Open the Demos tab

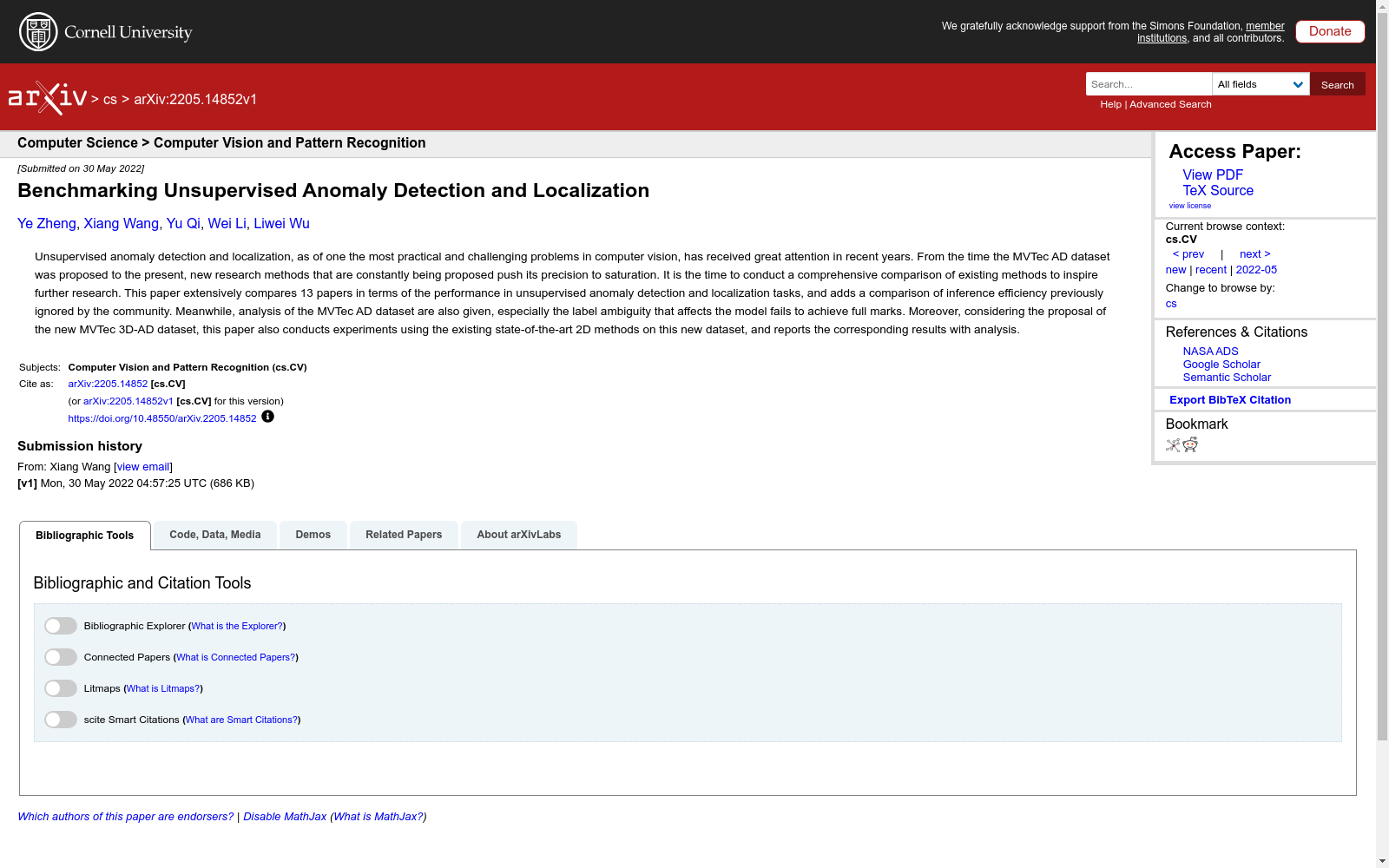tap(313, 535)
